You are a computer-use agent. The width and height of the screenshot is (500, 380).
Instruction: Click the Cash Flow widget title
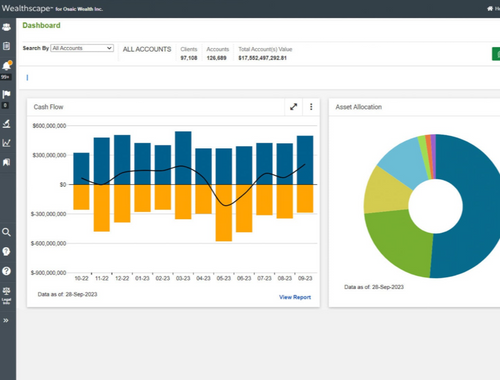pyautogui.click(x=48, y=107)
